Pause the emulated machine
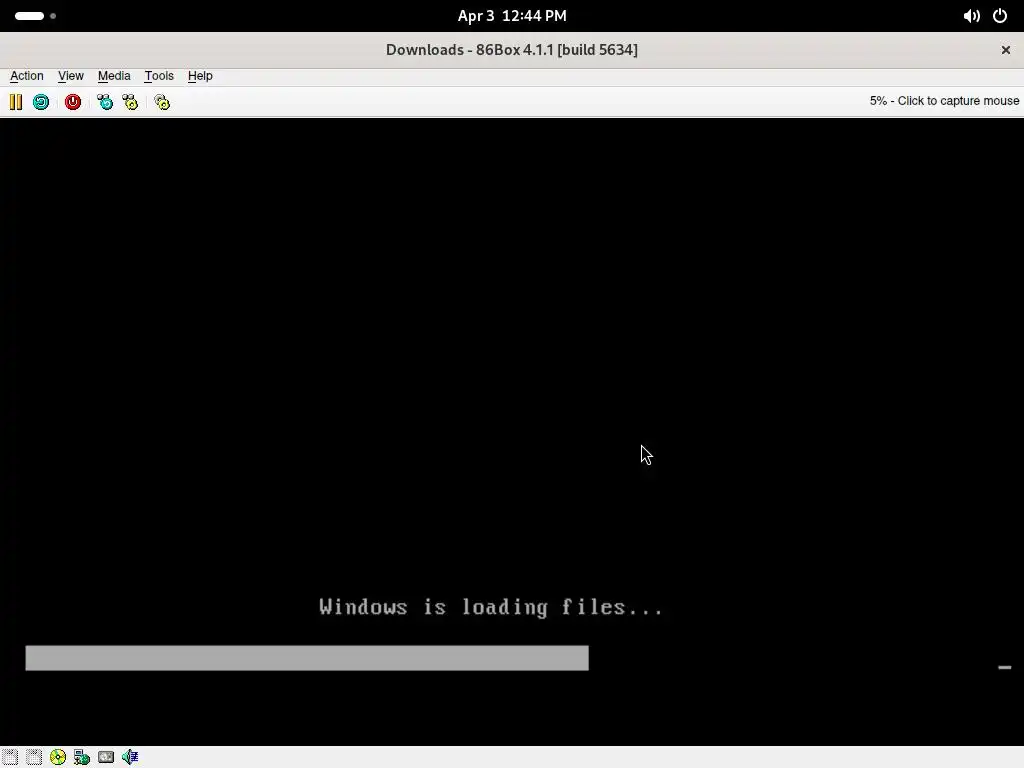The image size is (1024, 768). click(16, 102)
